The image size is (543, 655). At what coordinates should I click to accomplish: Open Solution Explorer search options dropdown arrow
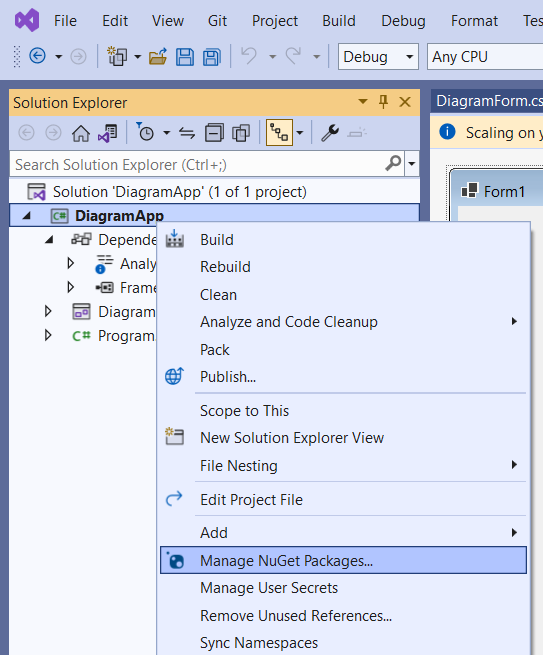(x=412, y=164)
